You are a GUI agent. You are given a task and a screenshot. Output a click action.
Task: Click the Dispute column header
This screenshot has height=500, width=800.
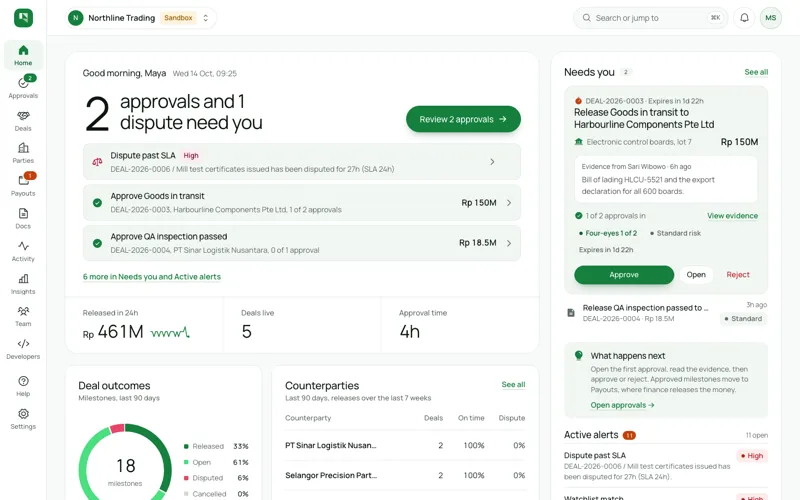512,418
